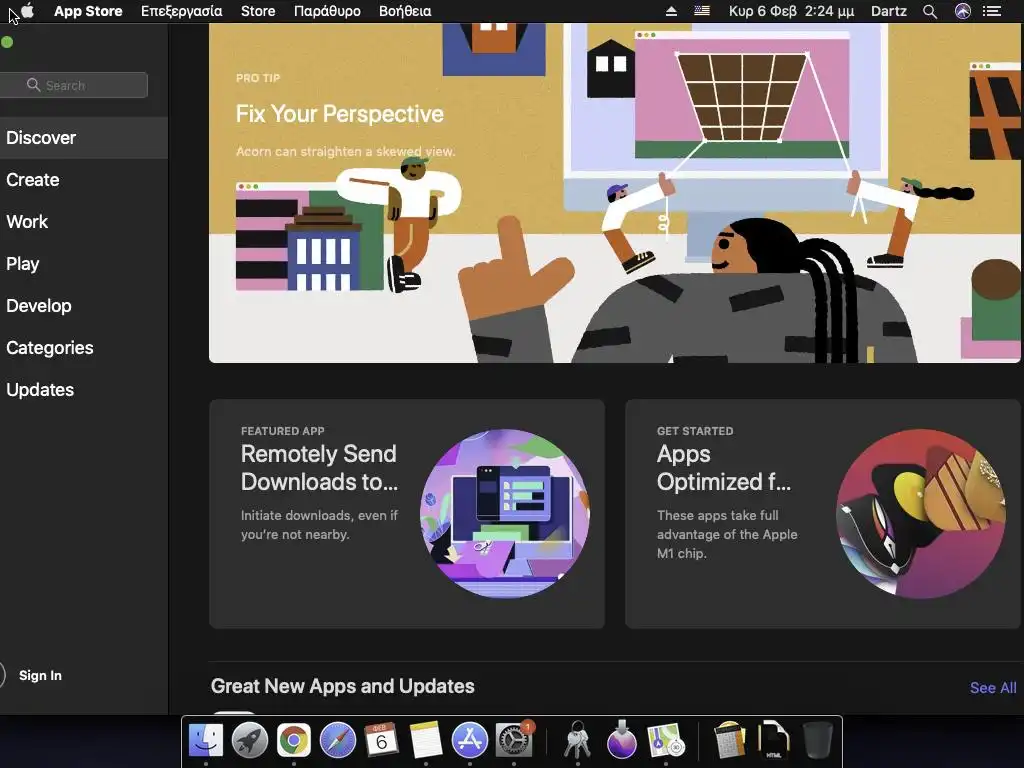Screen dimensions: 1024x768
Task: Click Sign In at sidebar bottom
Action: (40, 675)
